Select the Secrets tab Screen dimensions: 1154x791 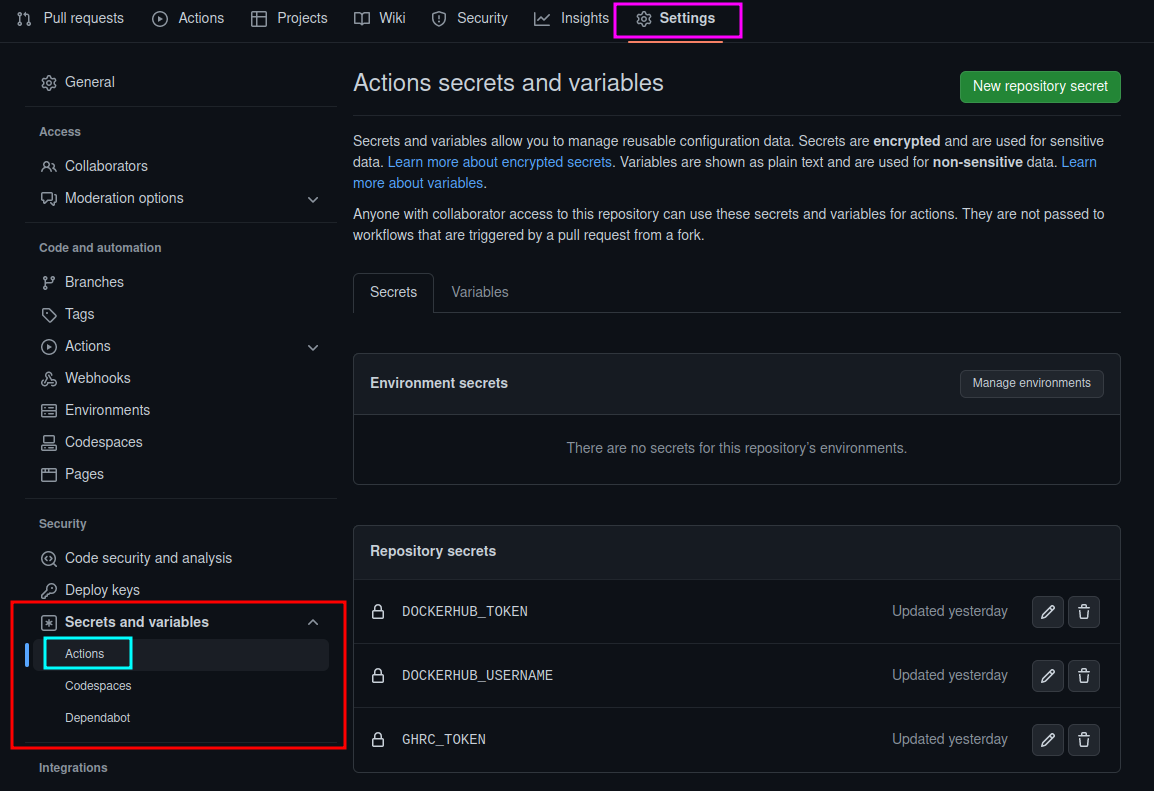[x=393, y=292]
